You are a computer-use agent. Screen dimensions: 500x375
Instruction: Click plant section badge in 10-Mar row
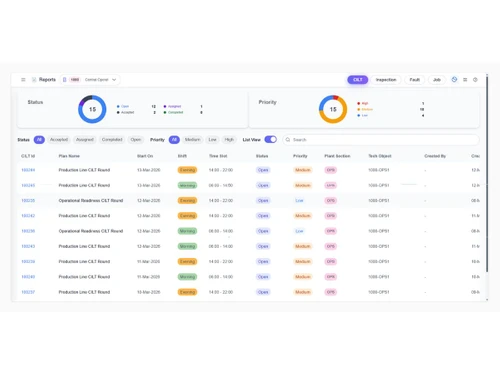(x=331, y=292)
